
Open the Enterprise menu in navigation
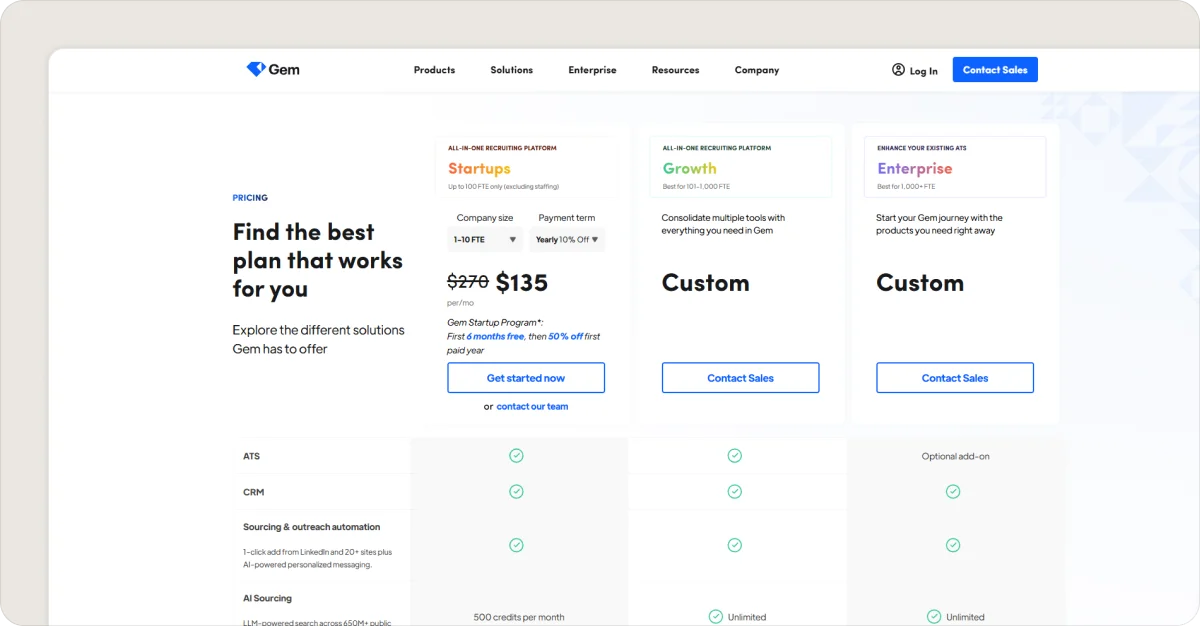(x=592, y=70)
